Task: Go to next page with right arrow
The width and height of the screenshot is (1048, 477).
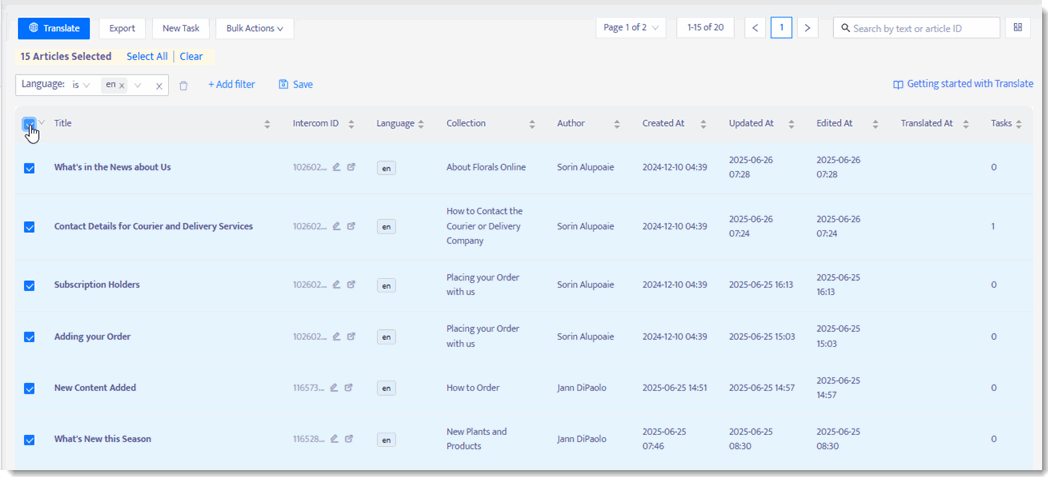Action: [807, 28]
